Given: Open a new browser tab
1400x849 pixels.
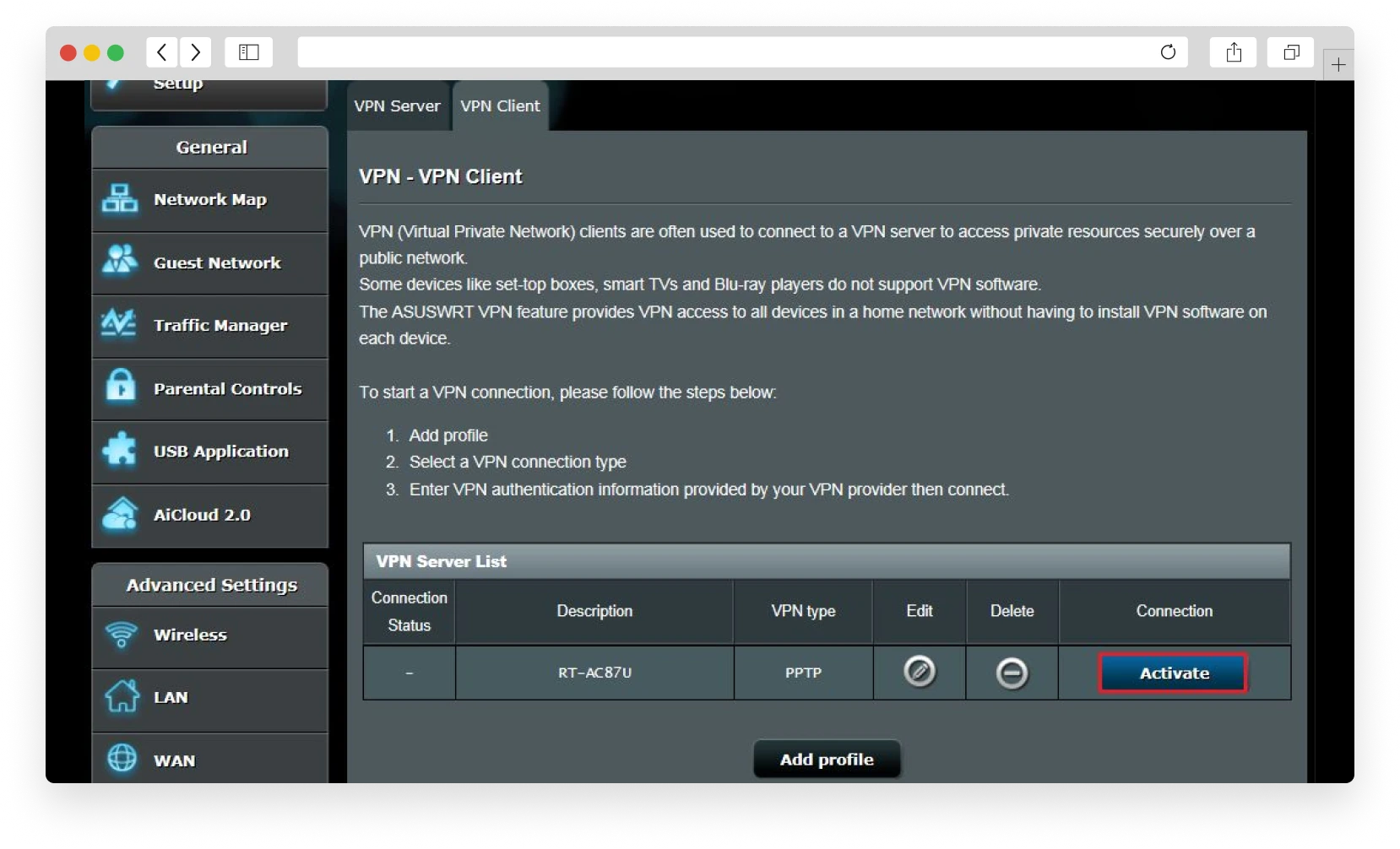Looking at the screenshot, I should (1338, 63).
